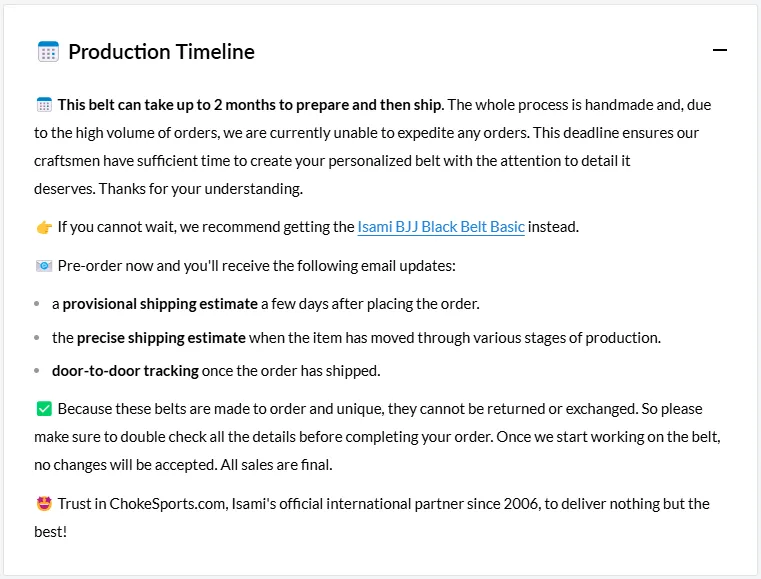Image resolution: width=761 pixels, height=579 pixels.
Task: Click the star-eyes smiley emoji icon
Action: [44, 504]
